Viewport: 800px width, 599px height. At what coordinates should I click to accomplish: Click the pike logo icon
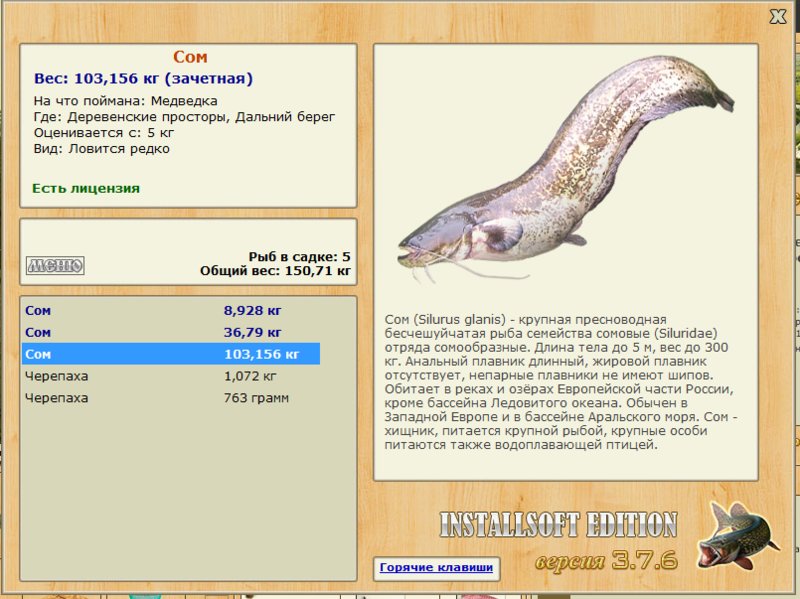click(x=738, y=536)
